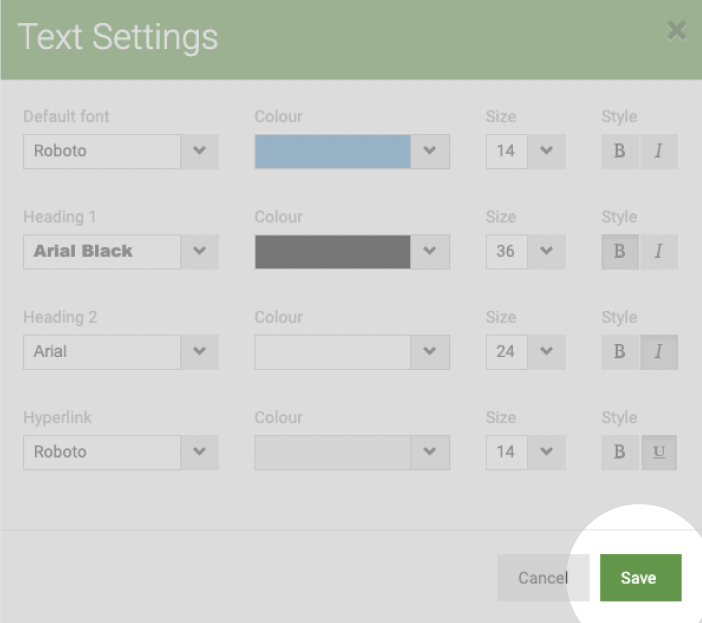
Task: Save the text settings
Action: click(641, 578)
